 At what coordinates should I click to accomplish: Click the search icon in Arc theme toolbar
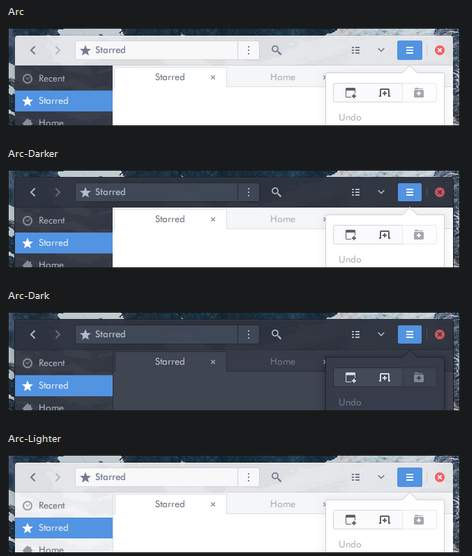click(x=276, y=50)
